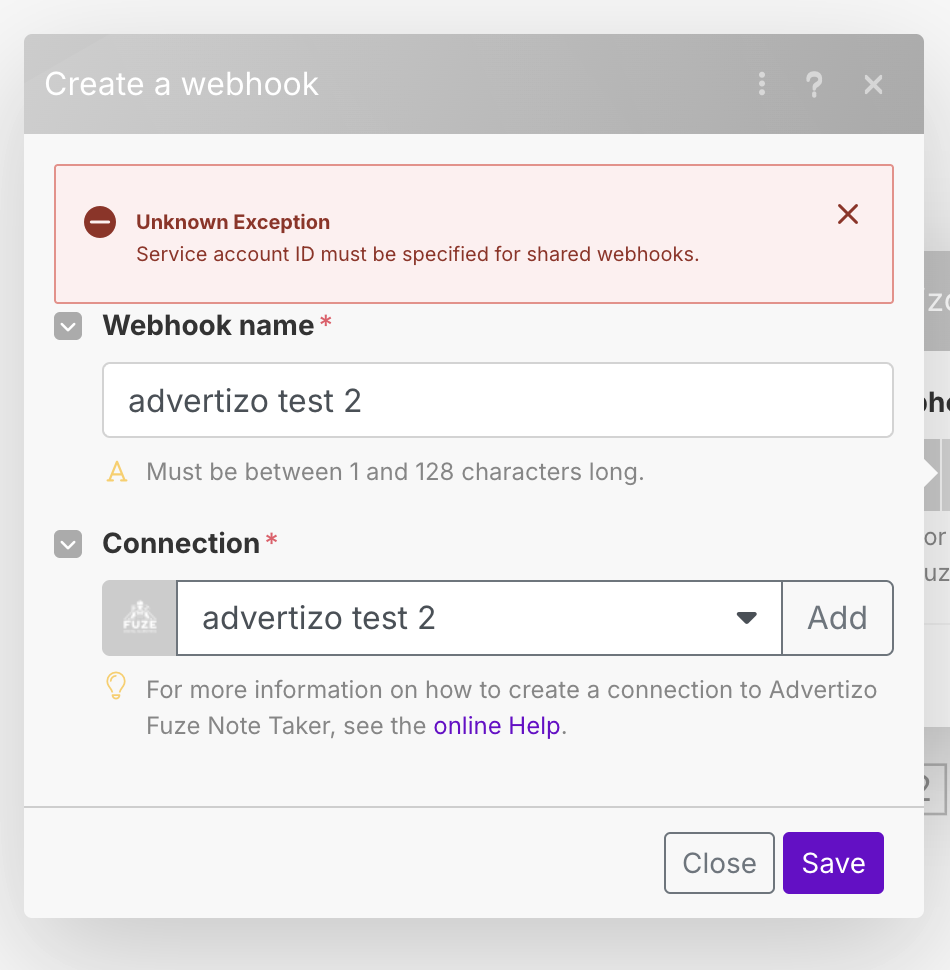The width and height of the screenshot is (950, 970).
Task: Open the three-dot options menu in header
Action: click(762, 84)
